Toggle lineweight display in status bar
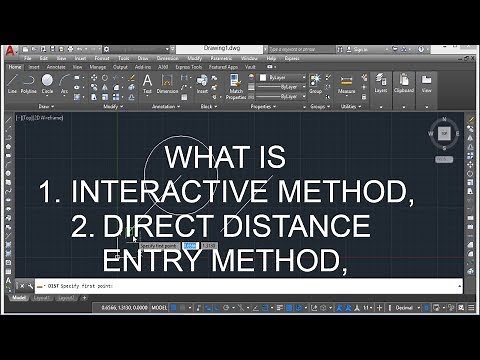The image size is (480, 360). [x=280, y=308]
